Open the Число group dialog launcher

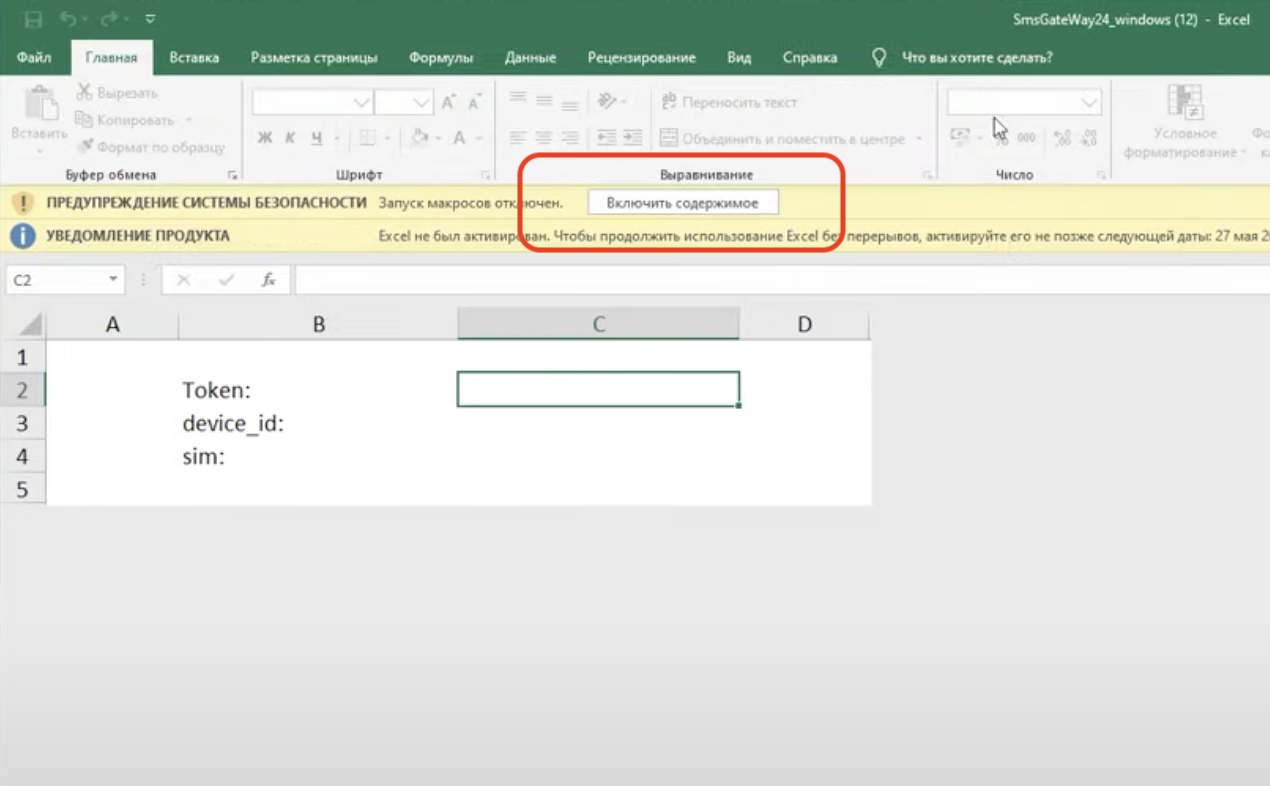tap(1101, 175)
